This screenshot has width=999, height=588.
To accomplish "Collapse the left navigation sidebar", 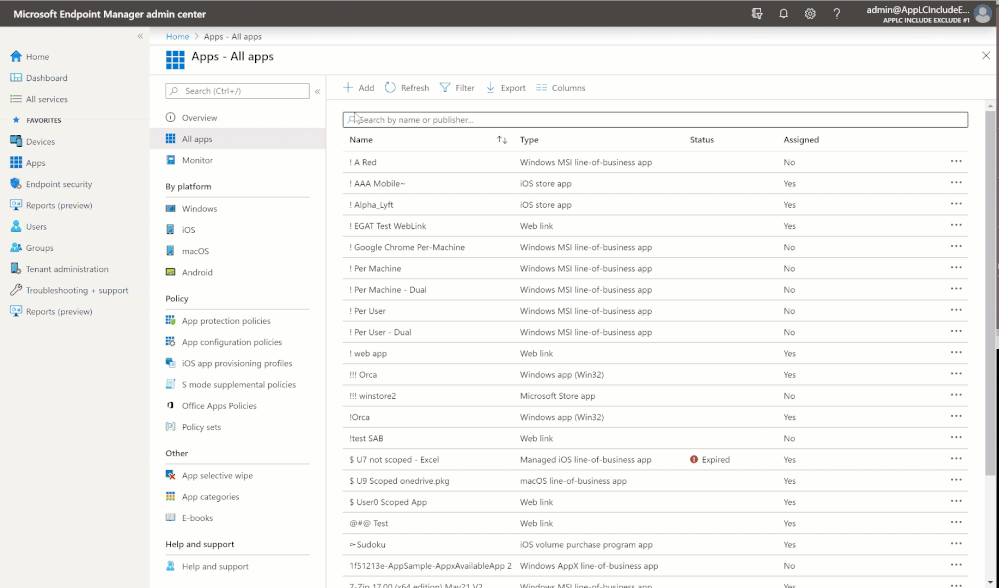I will point(140,36).
